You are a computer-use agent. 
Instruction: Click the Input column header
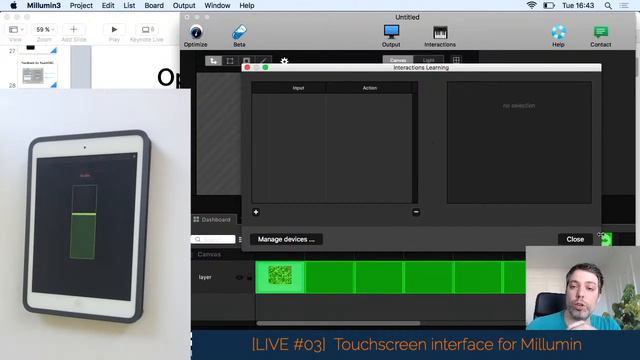298,88
